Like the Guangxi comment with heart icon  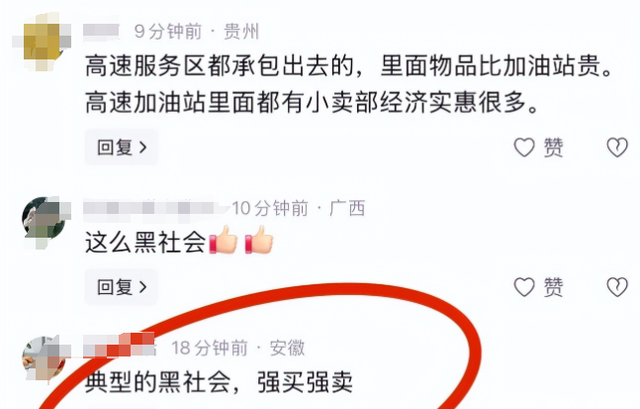coord(524,287)
